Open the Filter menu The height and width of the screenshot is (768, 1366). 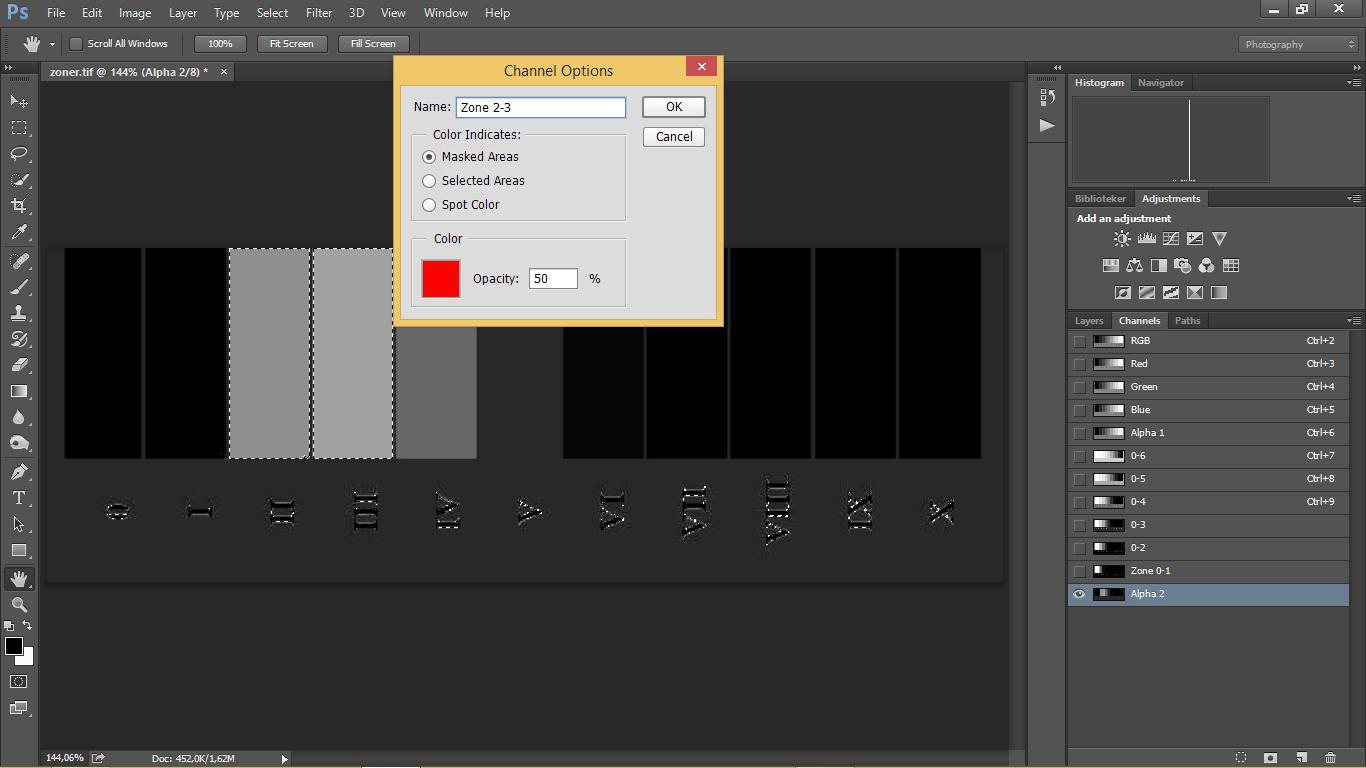pos(319,13)
